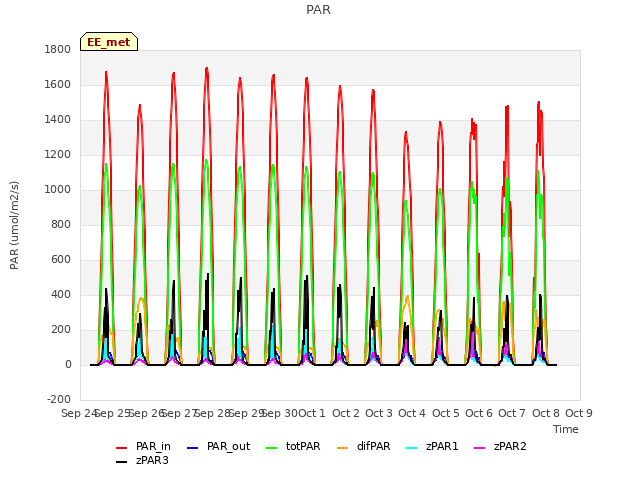The image size is (640, 480).
Task: Click the black zPAR3 legend swatch
Action: 122,462
